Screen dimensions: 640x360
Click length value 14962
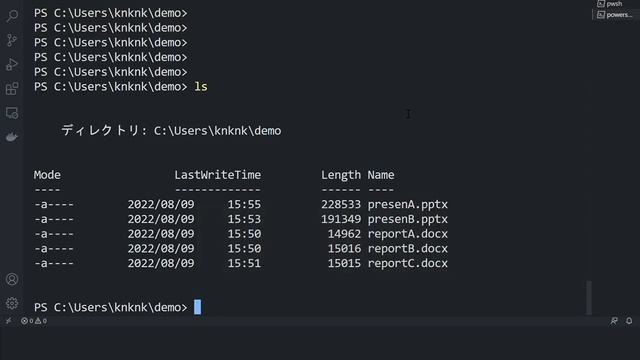tap(344, 234)
